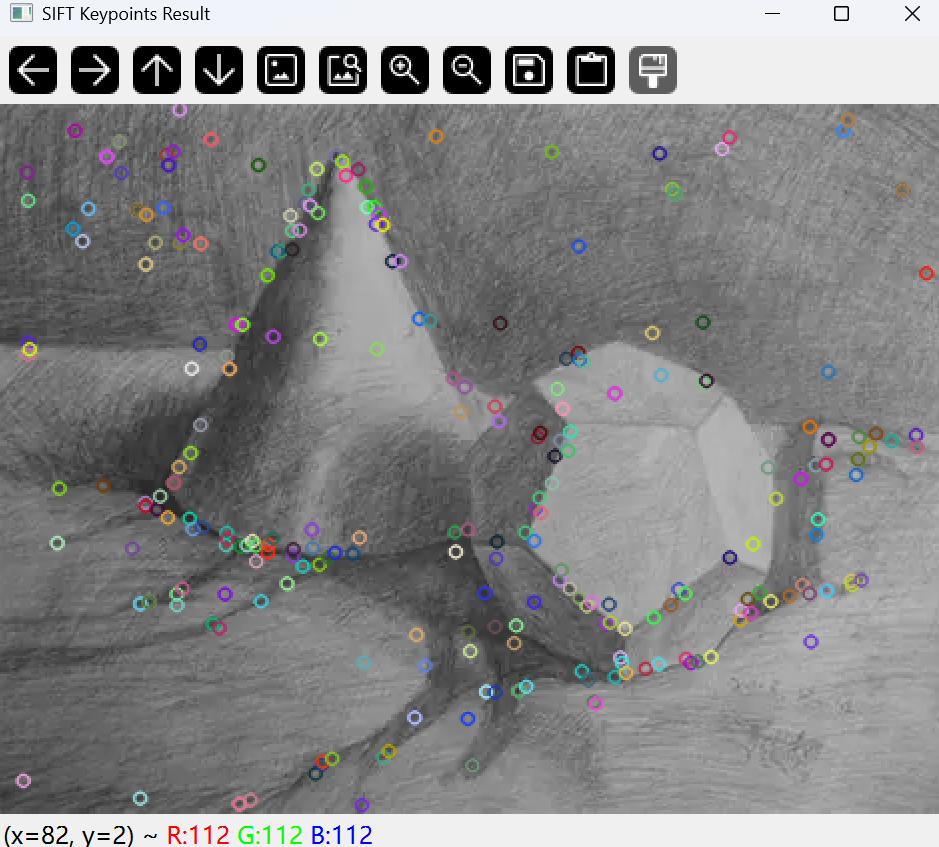The width and height of the screenshot is (939, 847).
Task: Zoom out with the minus magnifier icon
Action: coord(467,70)
